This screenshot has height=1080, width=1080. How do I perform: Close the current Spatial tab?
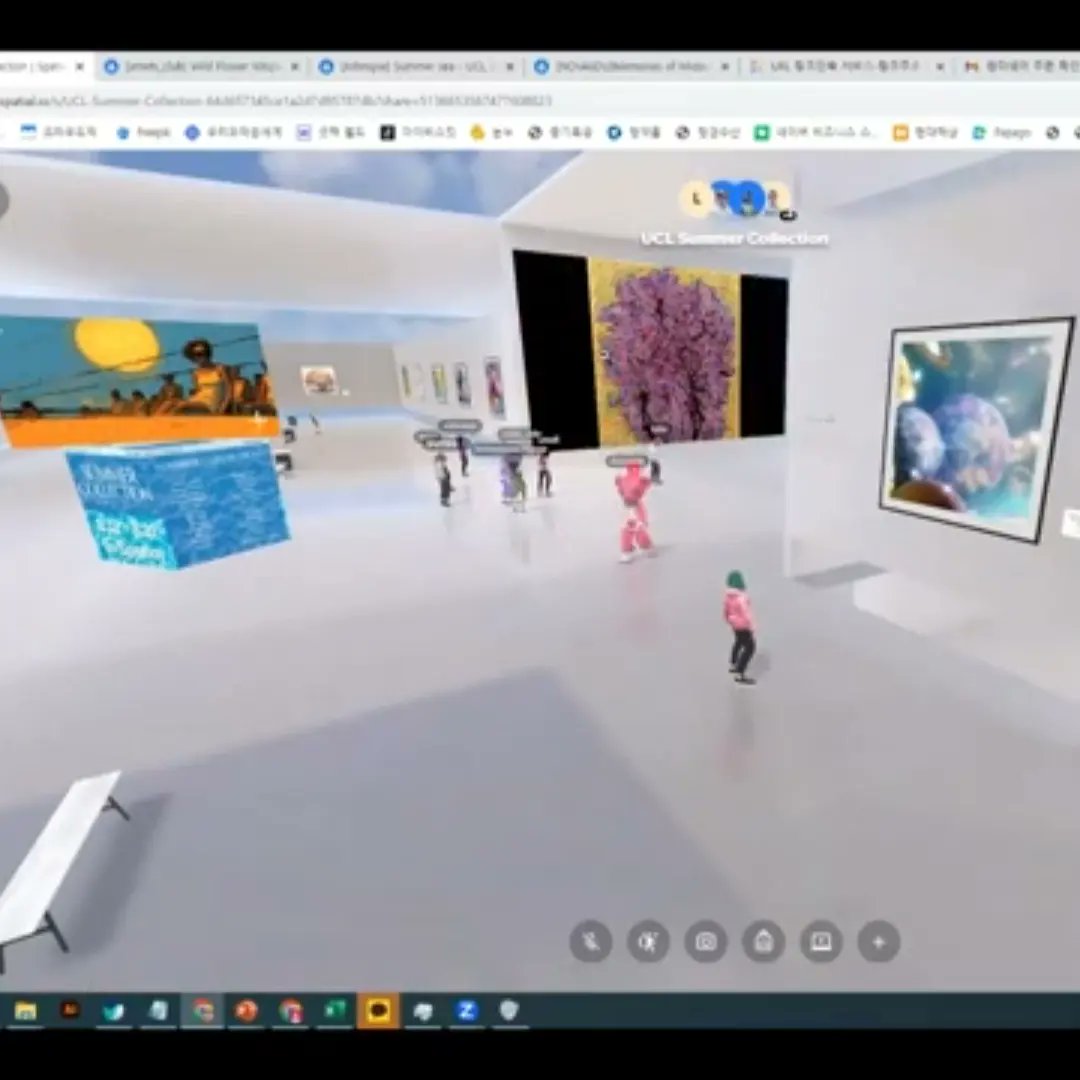click(x=79, y=67)
